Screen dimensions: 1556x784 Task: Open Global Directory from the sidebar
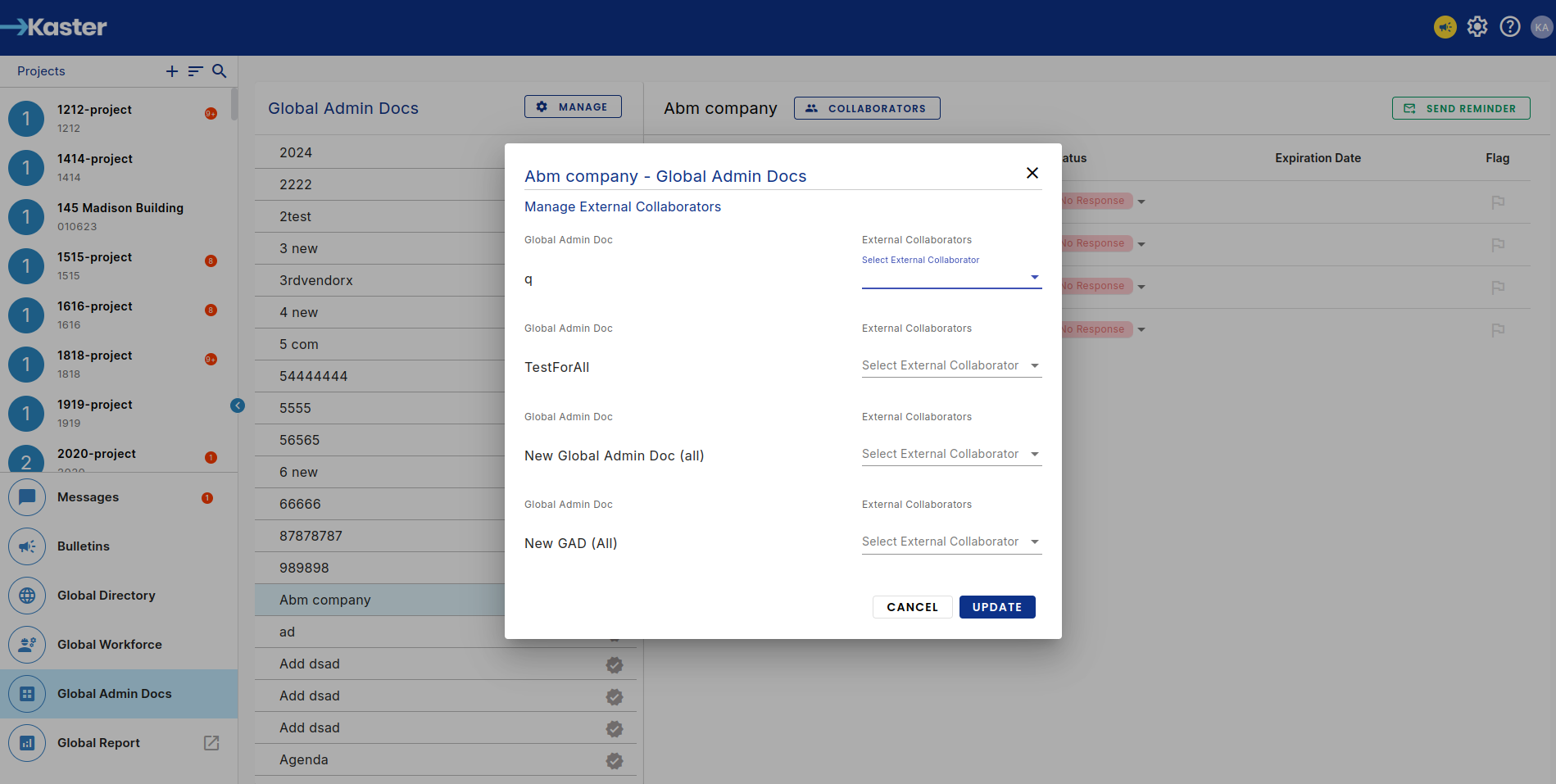[106, 596]
